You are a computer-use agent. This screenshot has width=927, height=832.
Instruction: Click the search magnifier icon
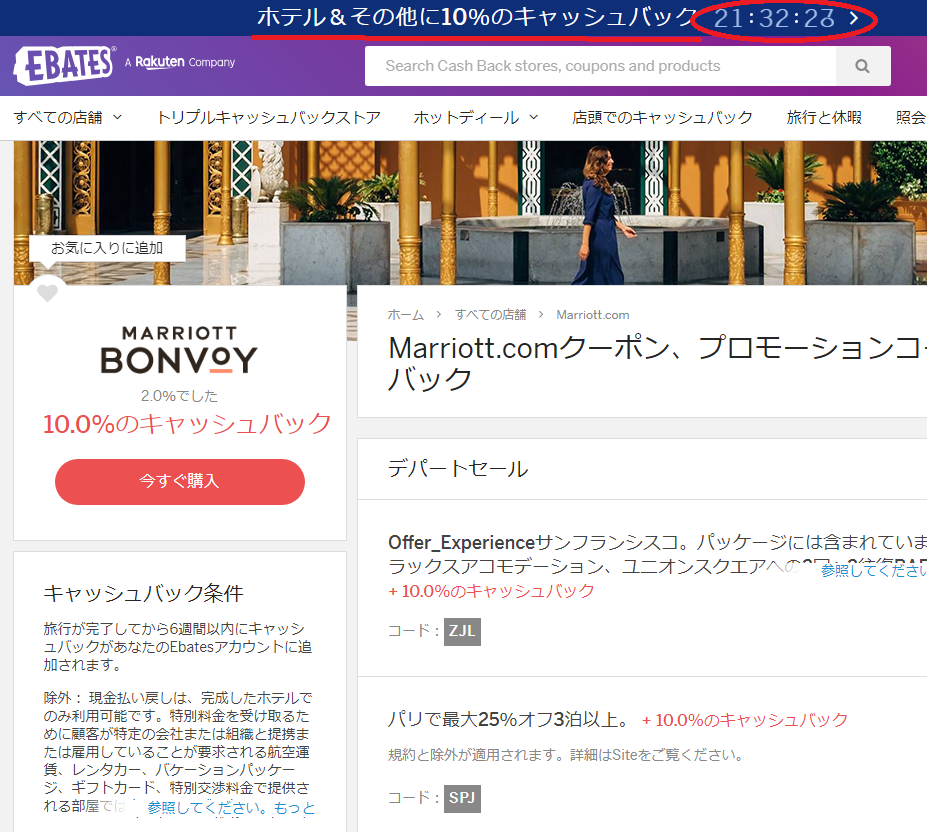pos(863,66)
